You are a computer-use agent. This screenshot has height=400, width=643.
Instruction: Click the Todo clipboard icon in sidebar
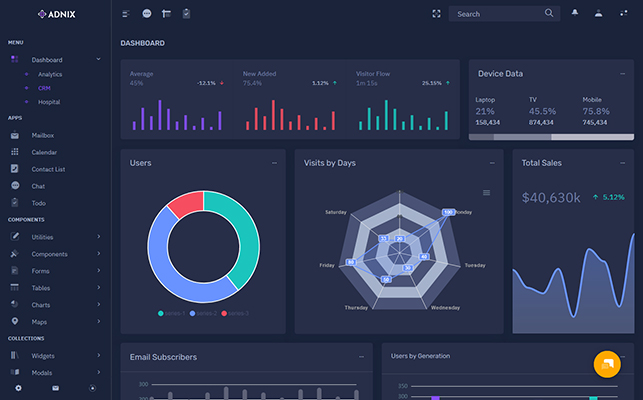15,202
